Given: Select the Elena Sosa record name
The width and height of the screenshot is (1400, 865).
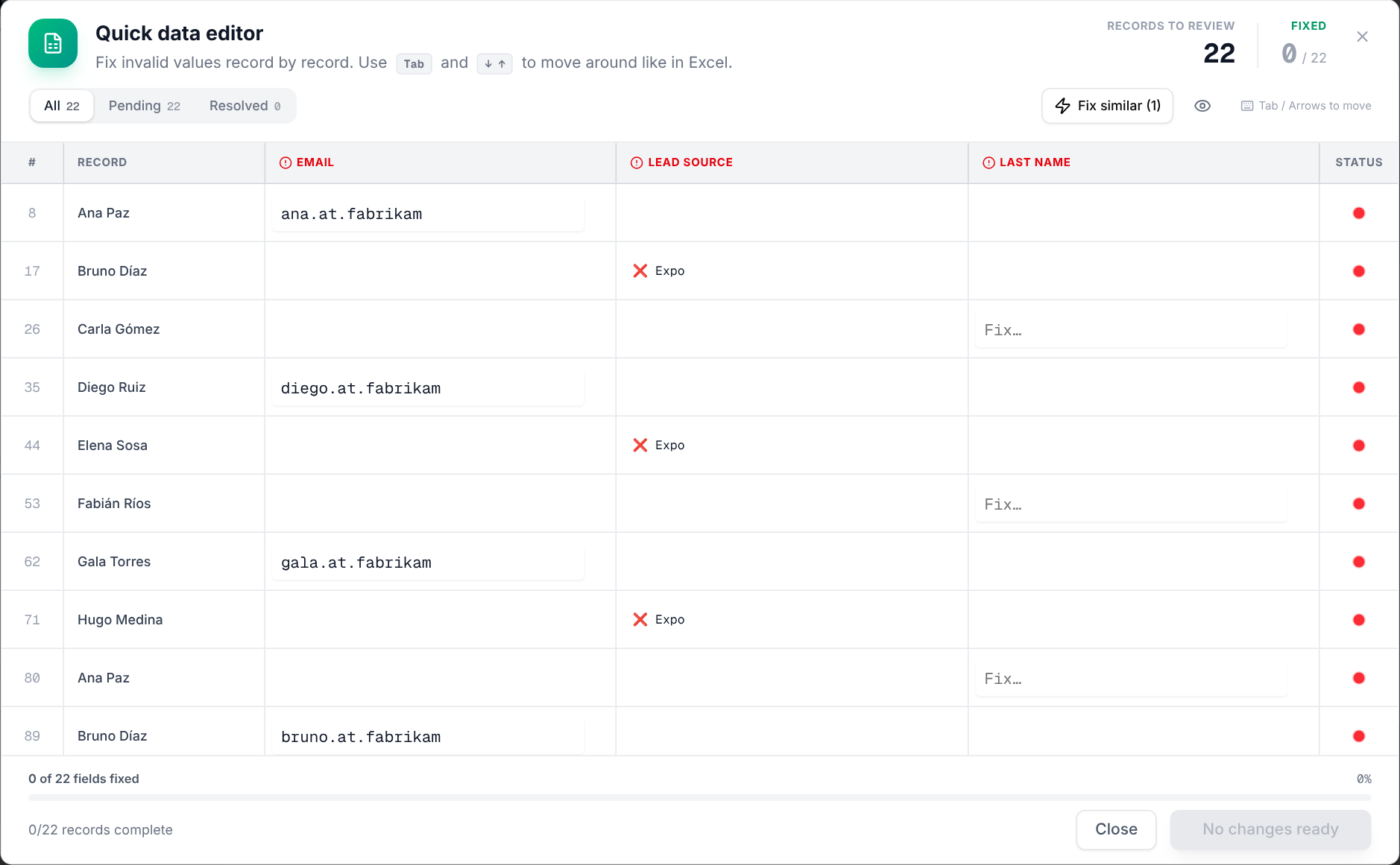Looking at the screenshot, I should click(x=113, y=446).
